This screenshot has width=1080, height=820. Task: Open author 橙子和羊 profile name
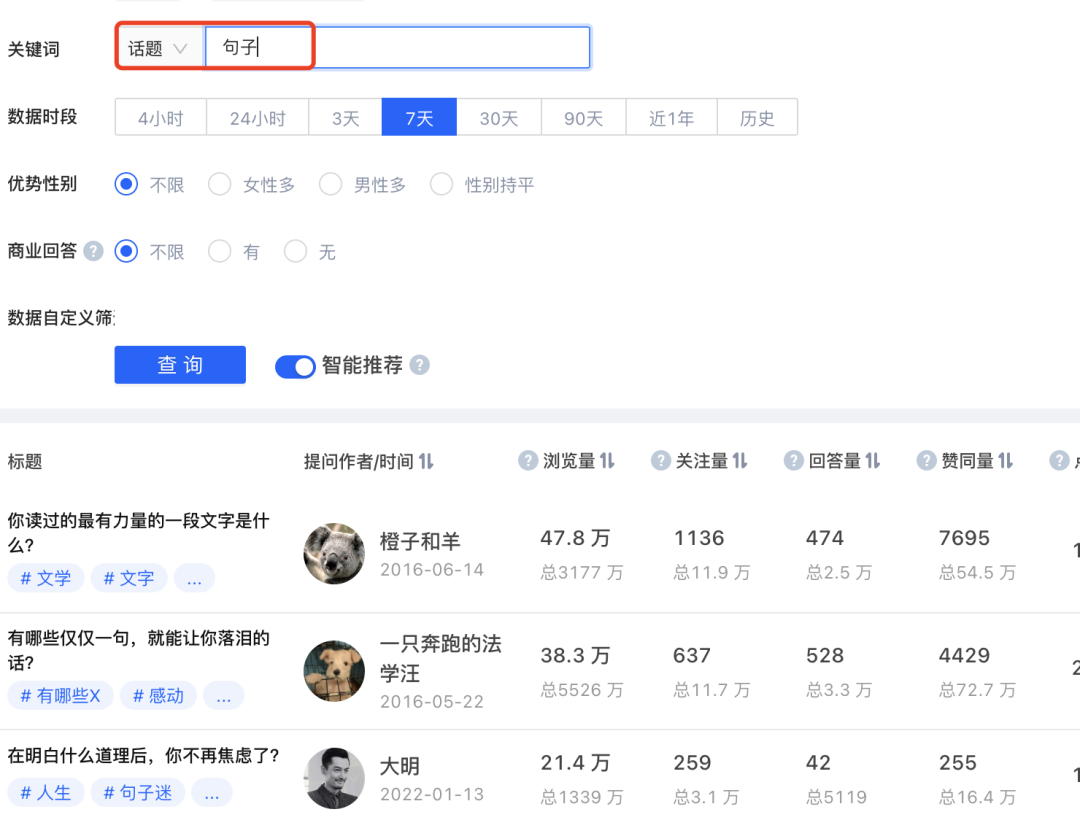tap(419, 542)
